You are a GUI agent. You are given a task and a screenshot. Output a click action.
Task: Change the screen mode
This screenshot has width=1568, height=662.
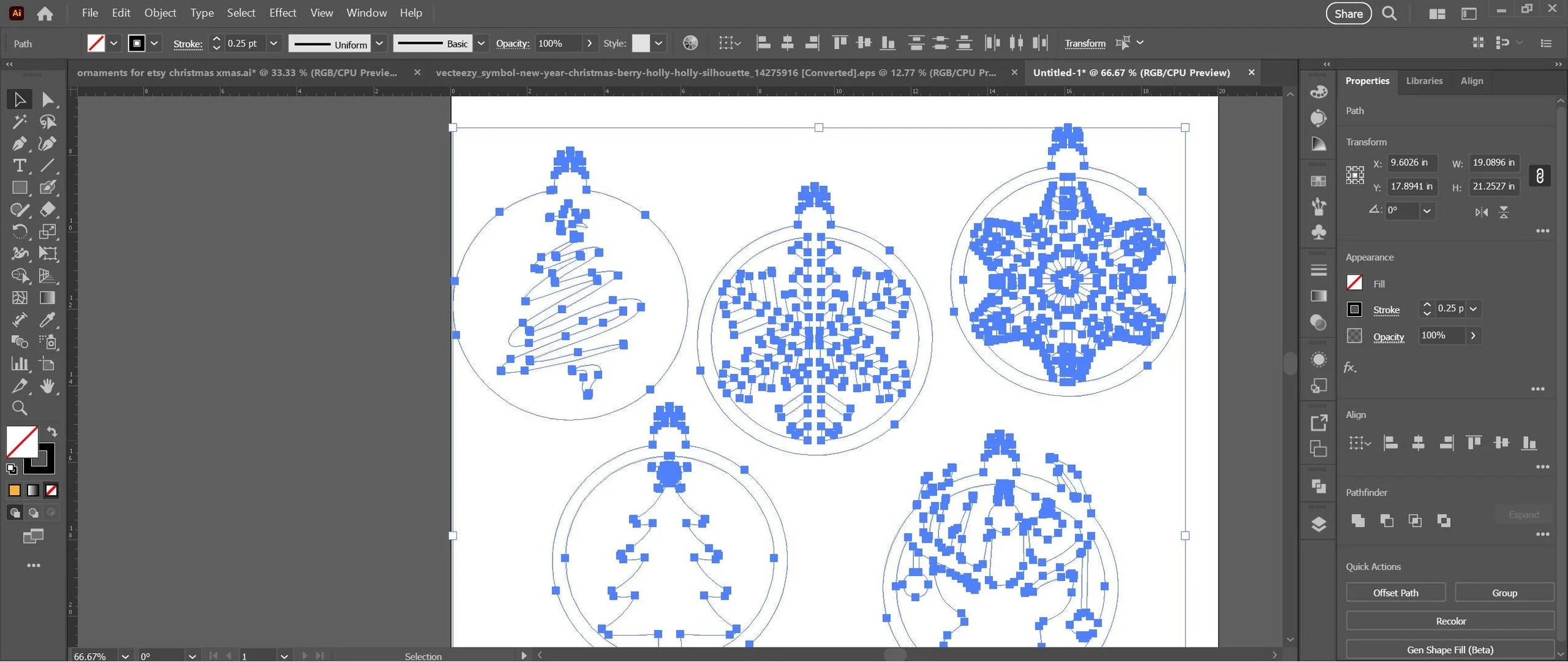(33, 536)
